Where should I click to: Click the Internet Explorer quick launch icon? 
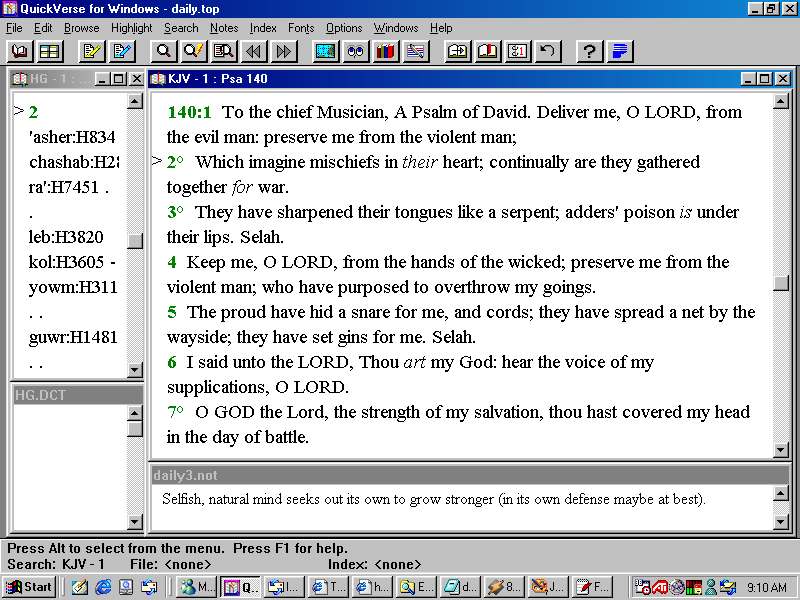103,587
